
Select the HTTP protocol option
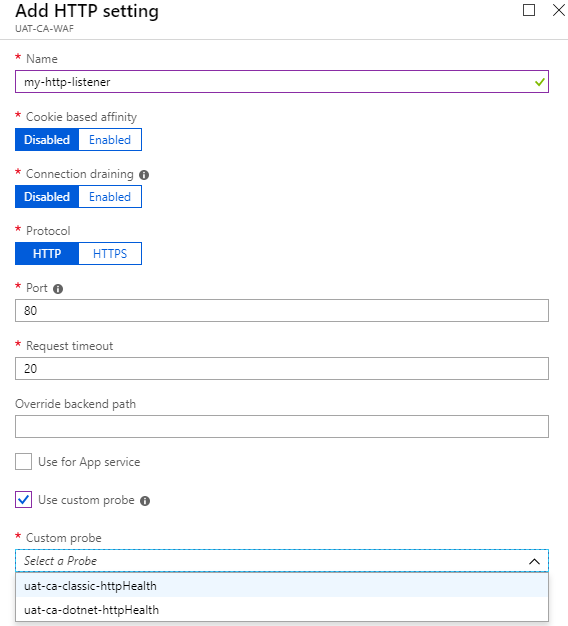pyautogui.click(x=47, y=254)
